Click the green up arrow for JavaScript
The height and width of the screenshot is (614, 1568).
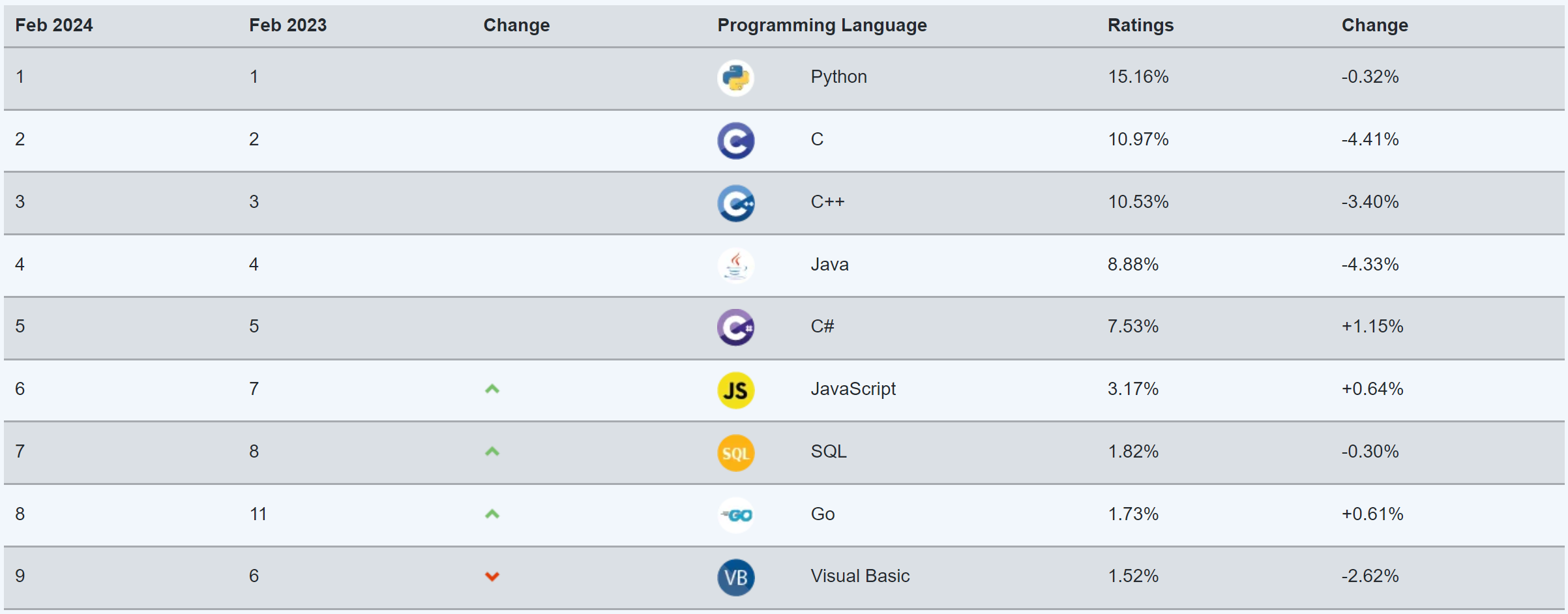tap(492, 389)
